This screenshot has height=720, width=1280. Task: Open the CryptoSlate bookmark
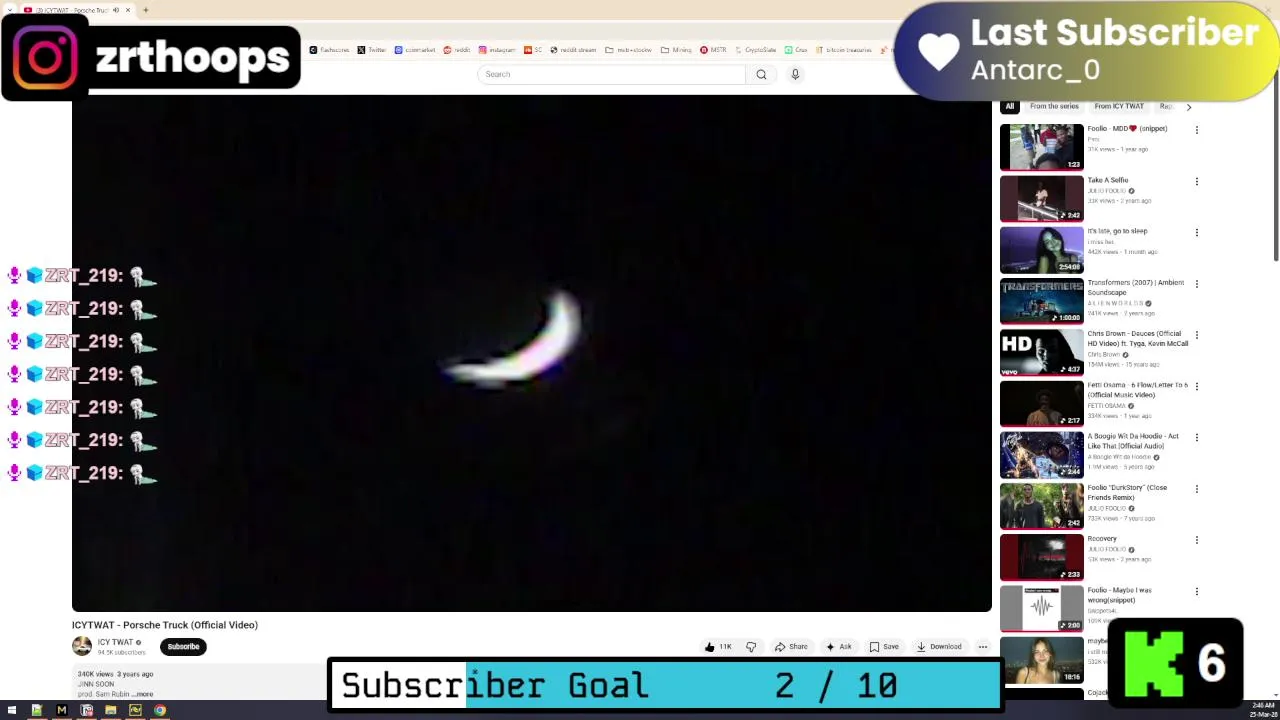coord(755,50)
